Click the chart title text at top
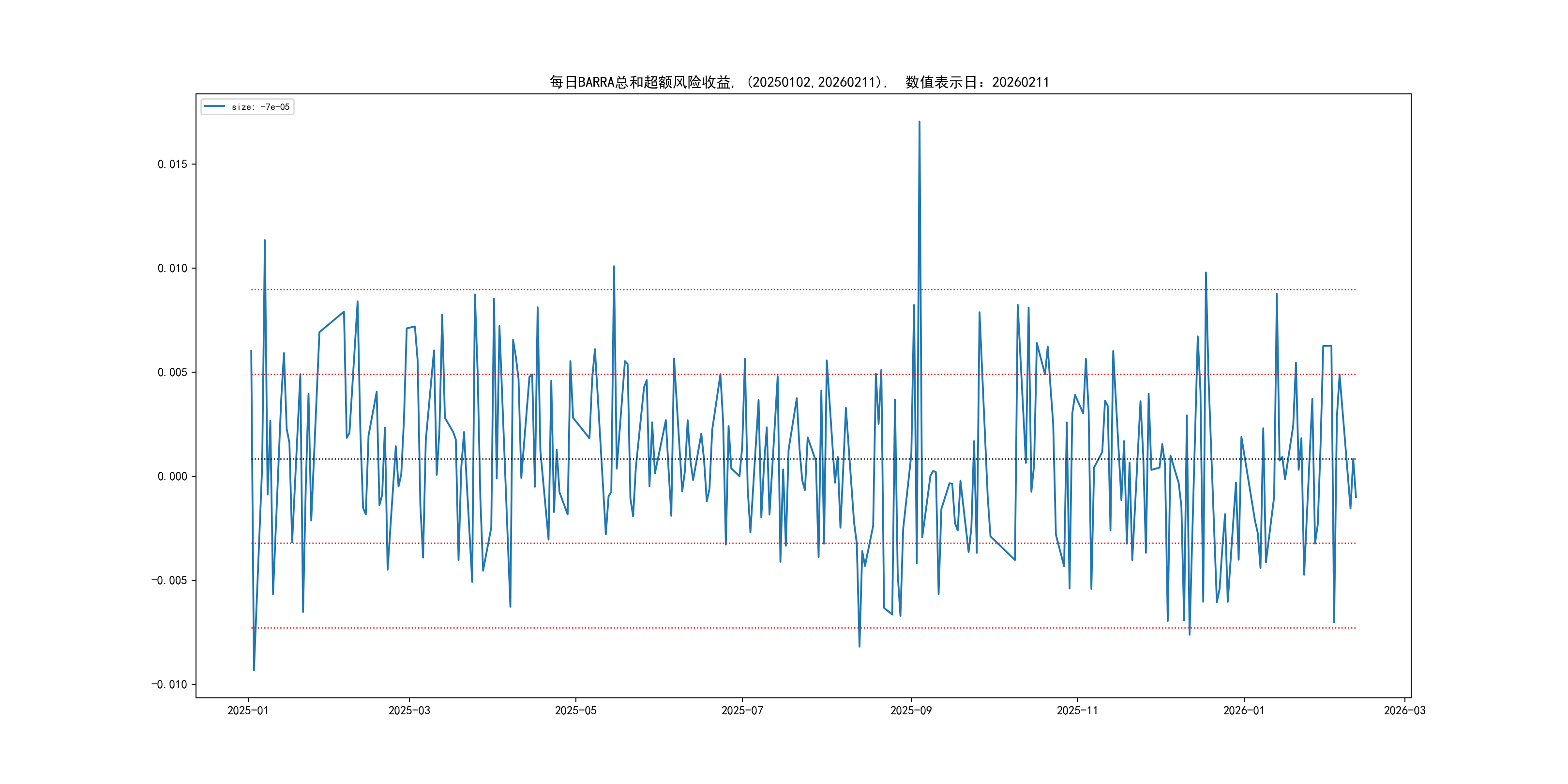1568x784 pixels. 799,82
